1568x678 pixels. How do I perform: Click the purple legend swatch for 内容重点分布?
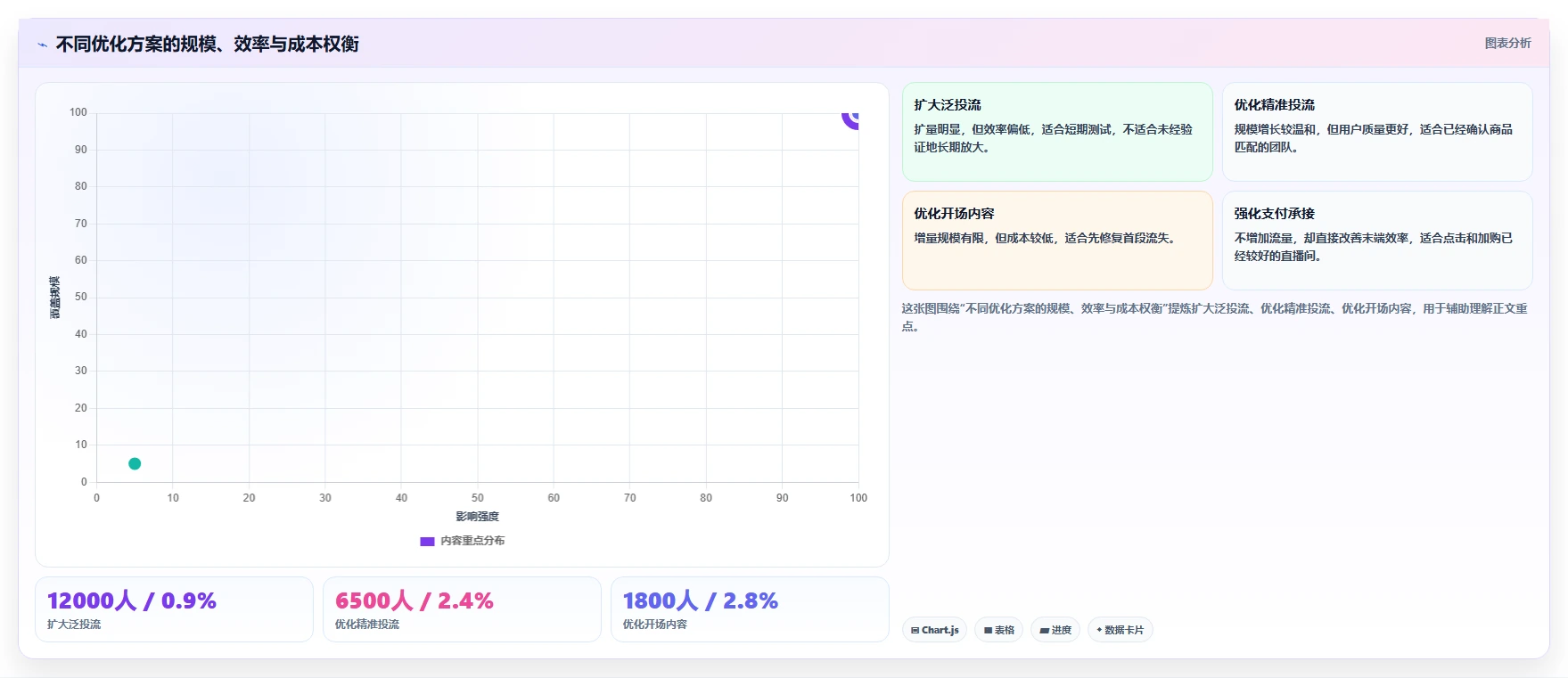pos(427,541)
